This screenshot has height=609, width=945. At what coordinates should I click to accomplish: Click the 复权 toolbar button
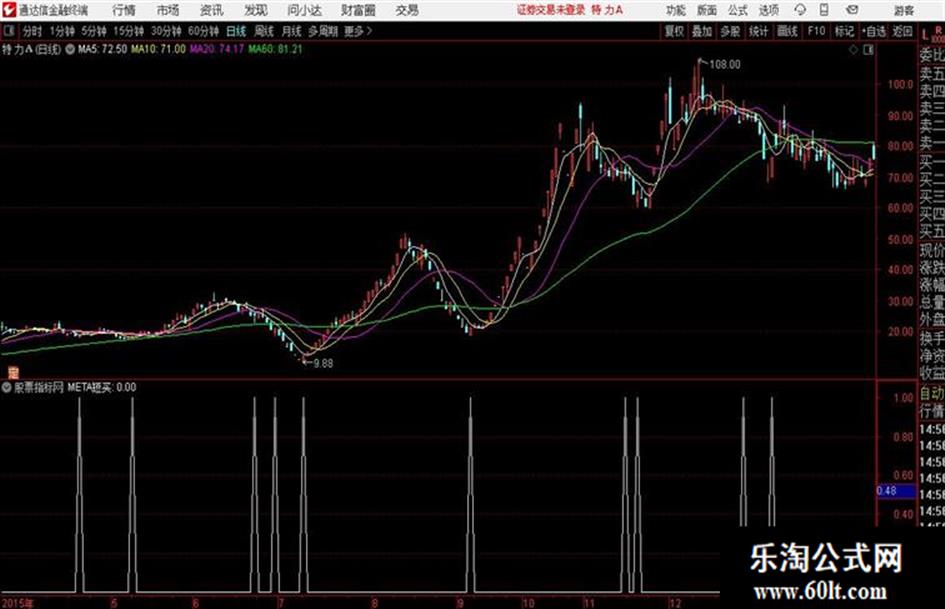point(674,31)
